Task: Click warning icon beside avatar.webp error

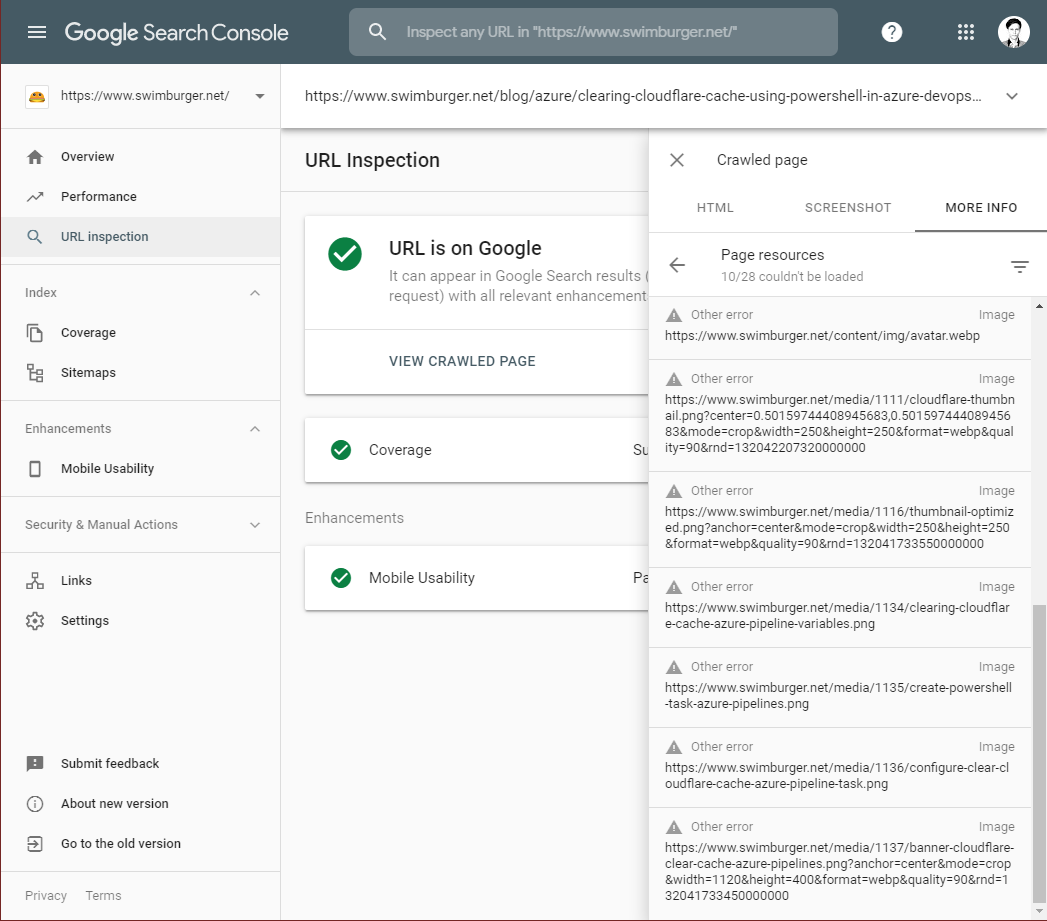Action: (x=674, y=315)
